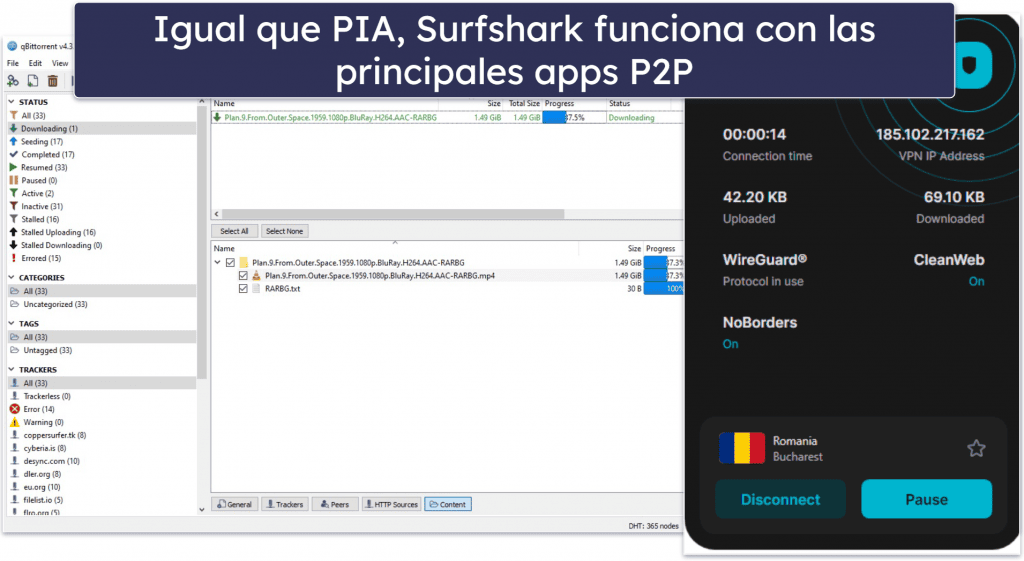Select desync.com (10) tracker
Viewport: 1024px width, 561px height.
51,461
